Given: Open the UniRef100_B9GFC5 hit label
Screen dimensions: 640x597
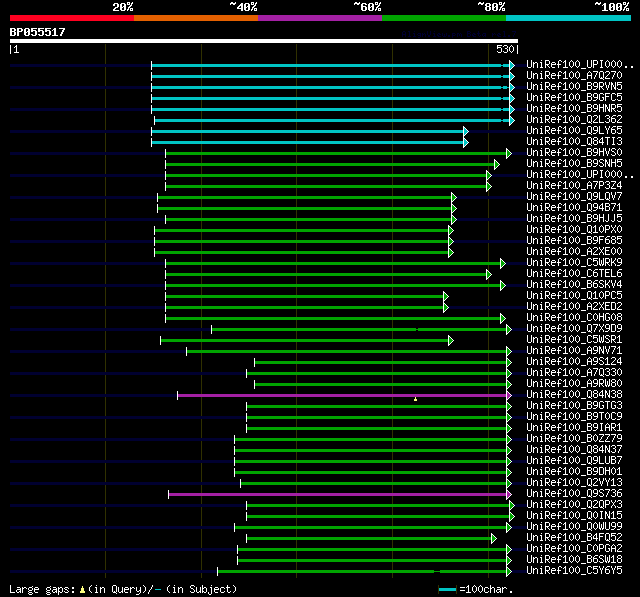Looking at the screenshot, I should pos(574,98).
